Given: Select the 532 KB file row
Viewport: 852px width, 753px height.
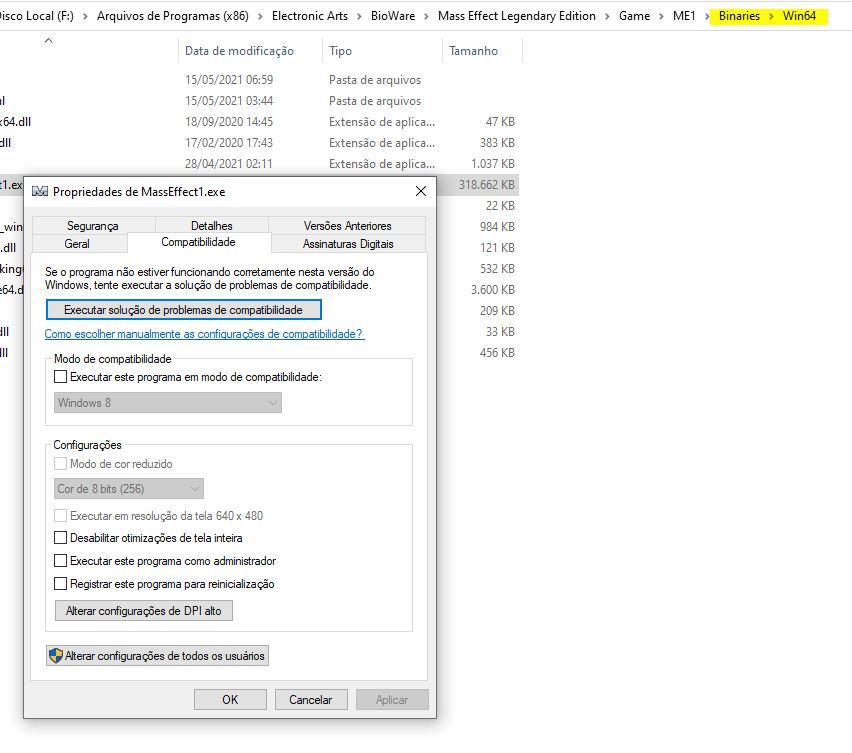Looking at the screenshot, I should tap(478, 269).
